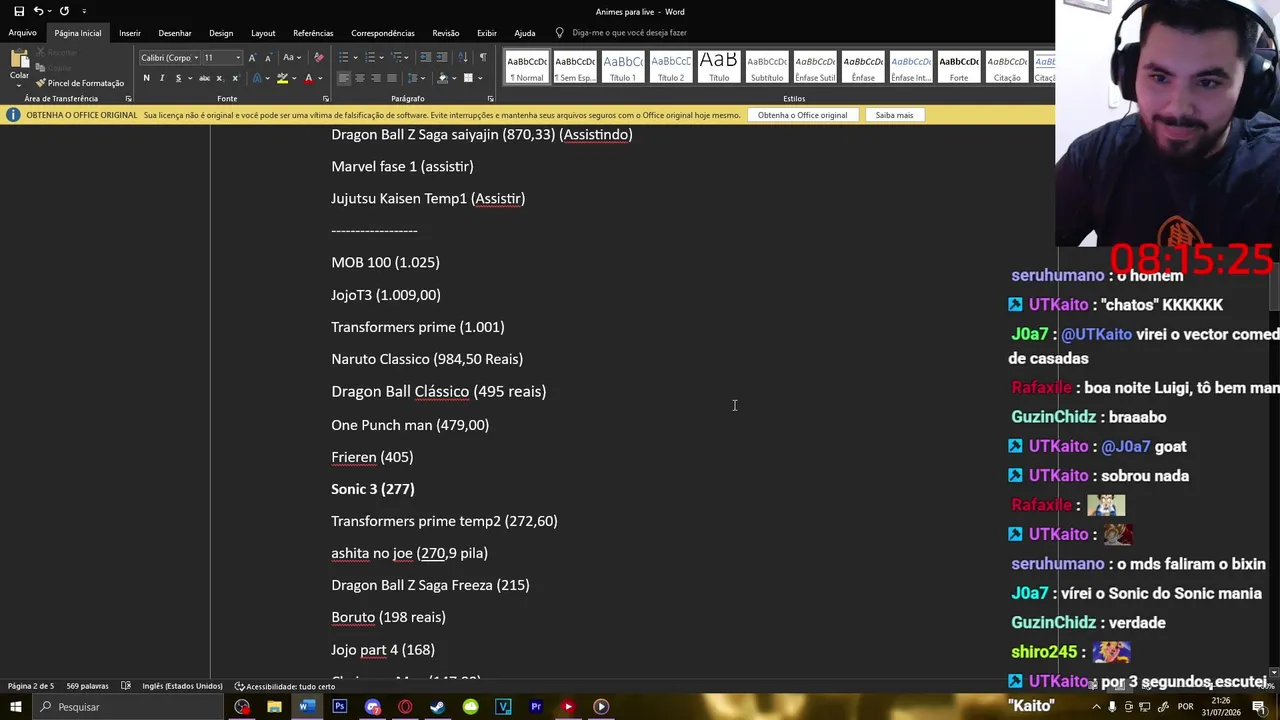
Task: Decrease font size with the smaller A icon
Action: click(267, 57)
